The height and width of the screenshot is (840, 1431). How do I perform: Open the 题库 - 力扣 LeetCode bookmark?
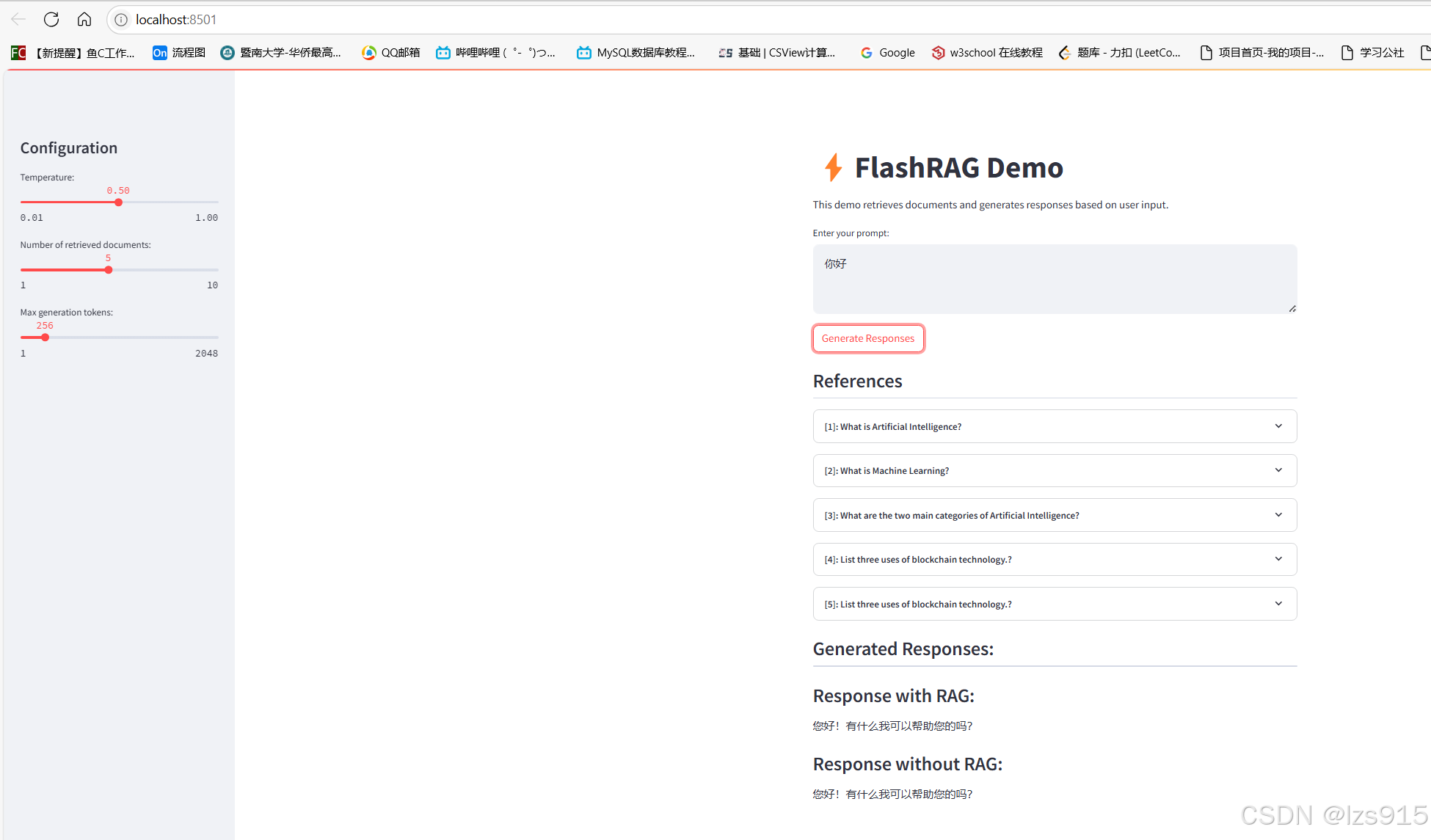[1120, 53]
